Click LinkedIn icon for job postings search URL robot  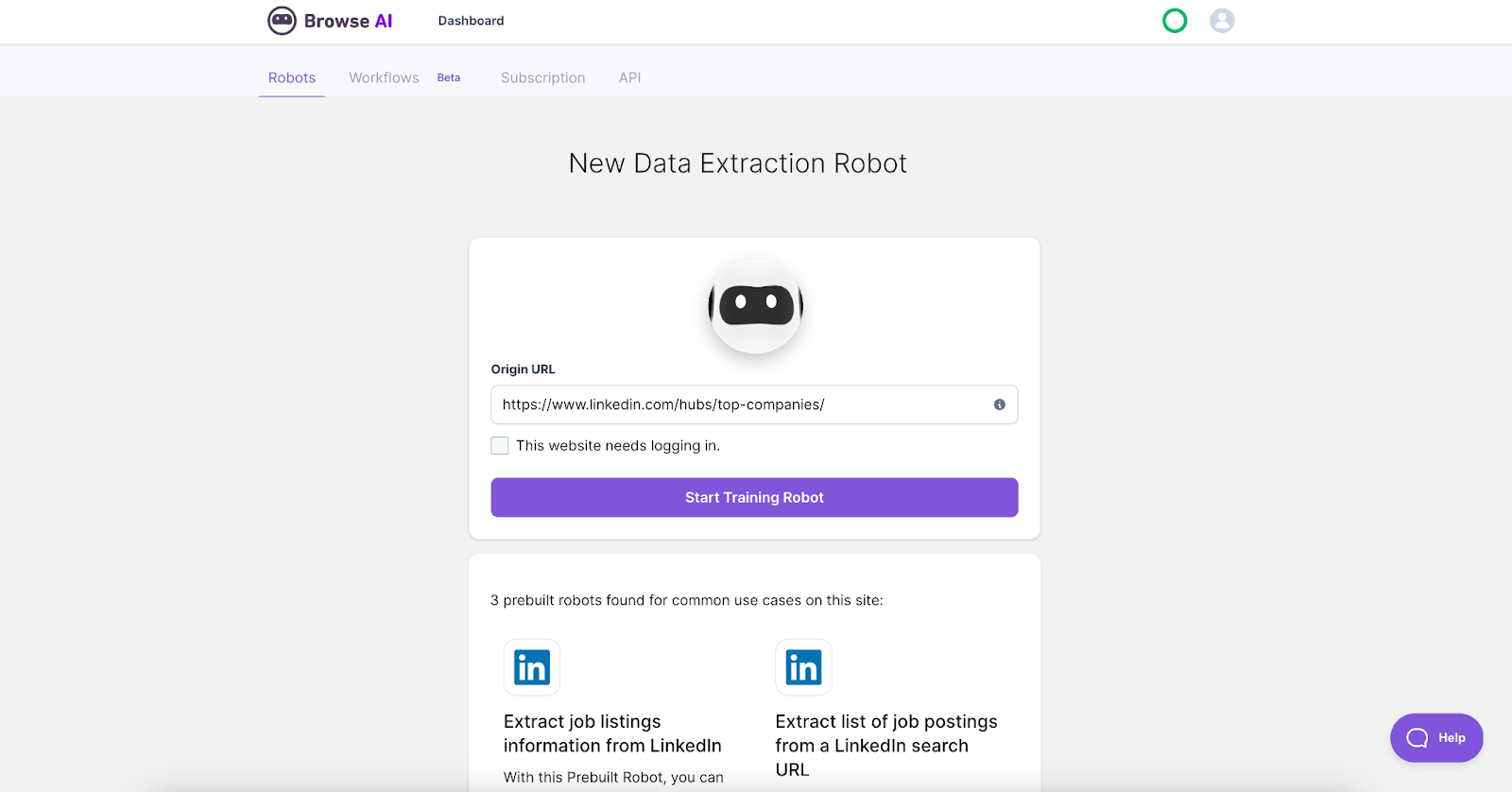pos(803,667)
